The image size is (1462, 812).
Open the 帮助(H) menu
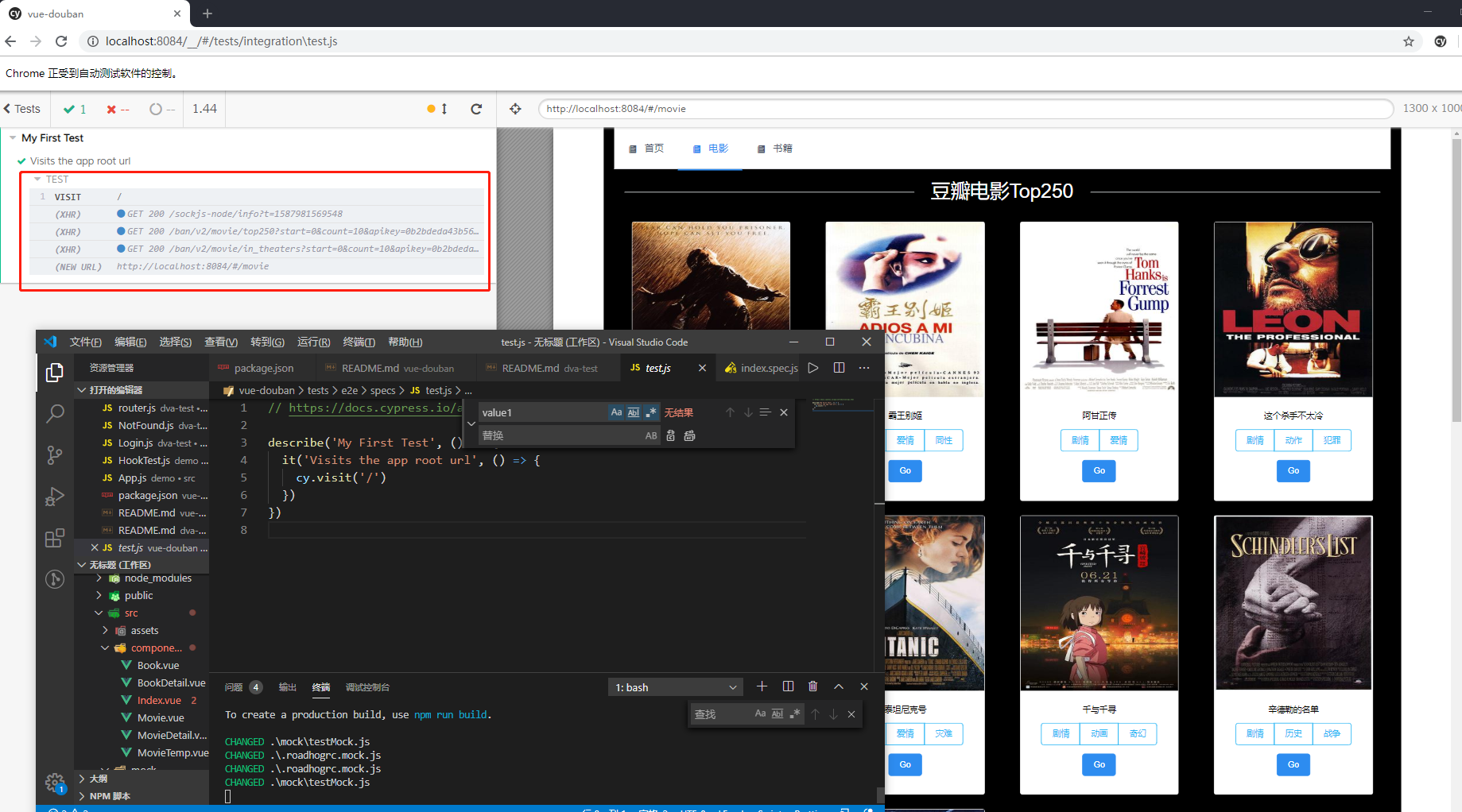pyautogui.click(x=405, y=342)
